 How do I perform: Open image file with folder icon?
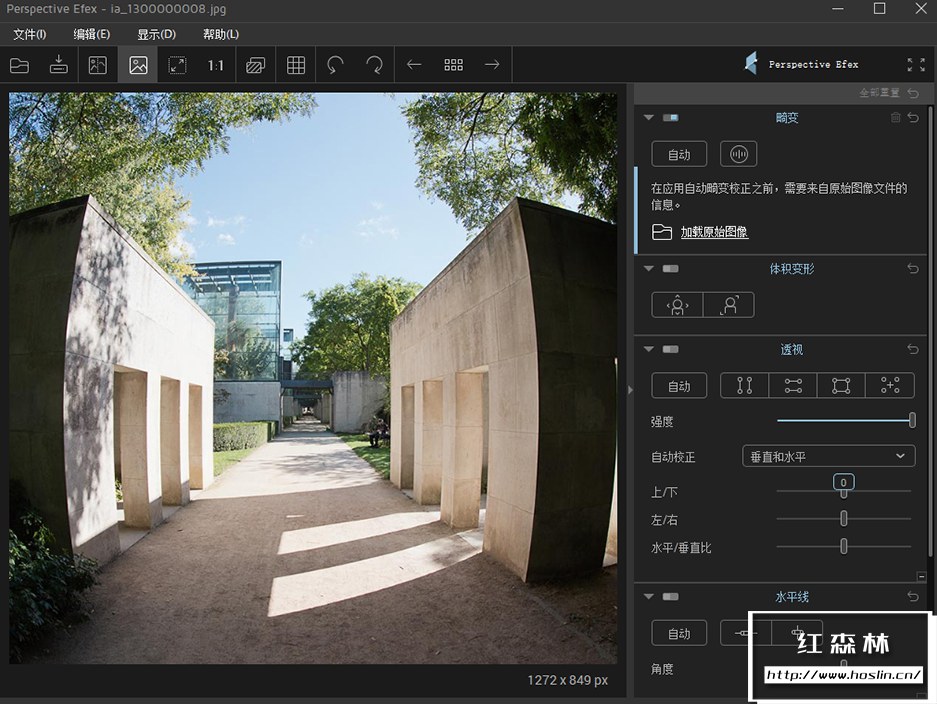[x=19, y=65]
